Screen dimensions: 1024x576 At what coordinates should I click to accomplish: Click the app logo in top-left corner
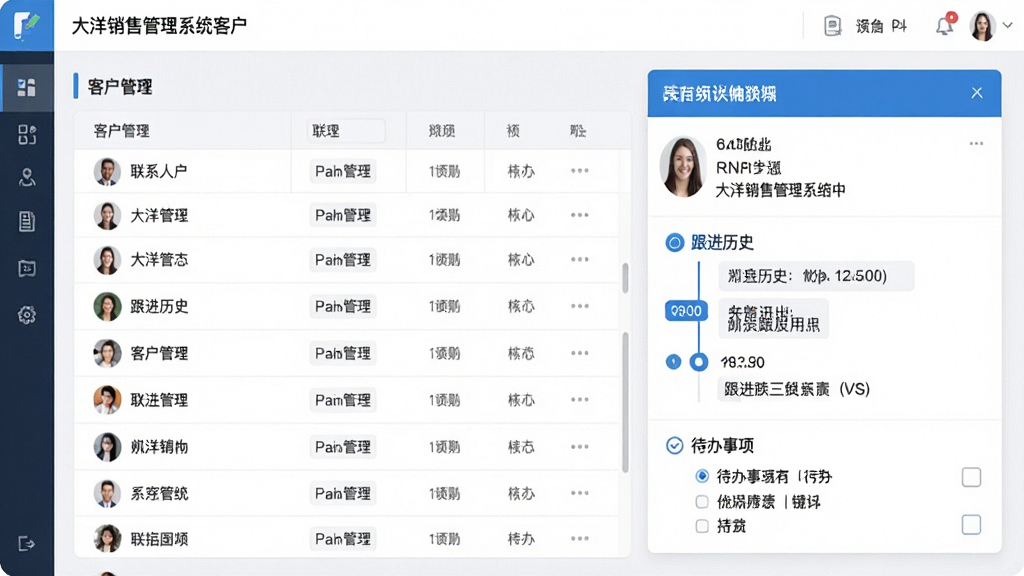[x=26, y=26]
